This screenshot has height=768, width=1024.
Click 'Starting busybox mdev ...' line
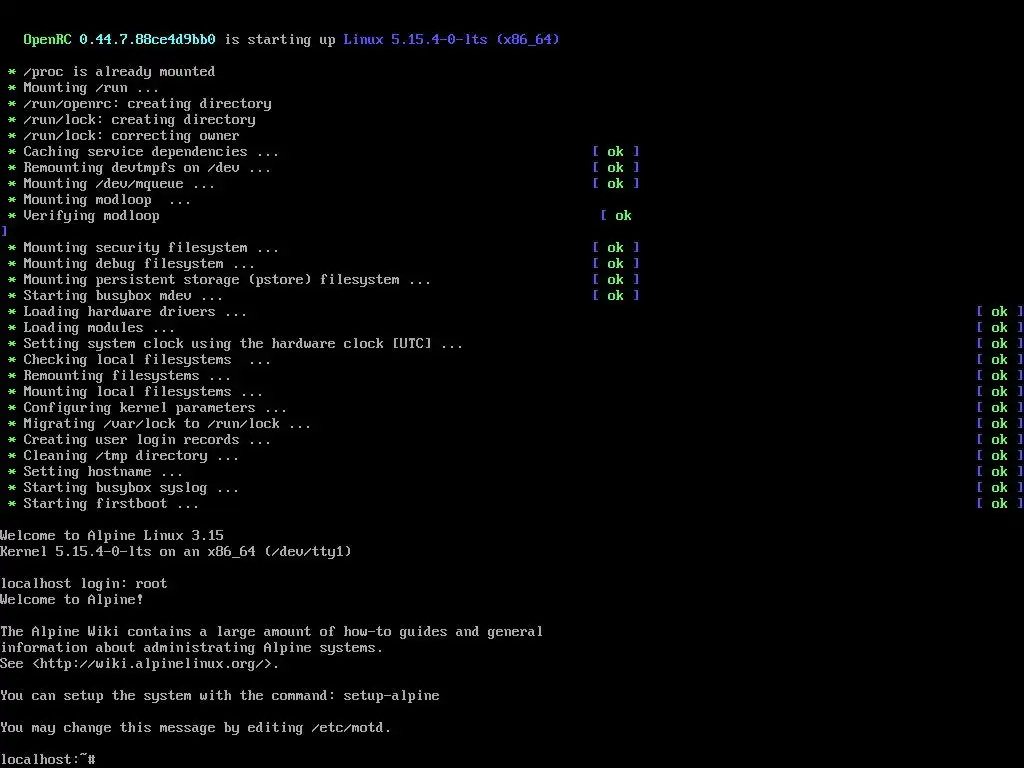click(123, 295)
